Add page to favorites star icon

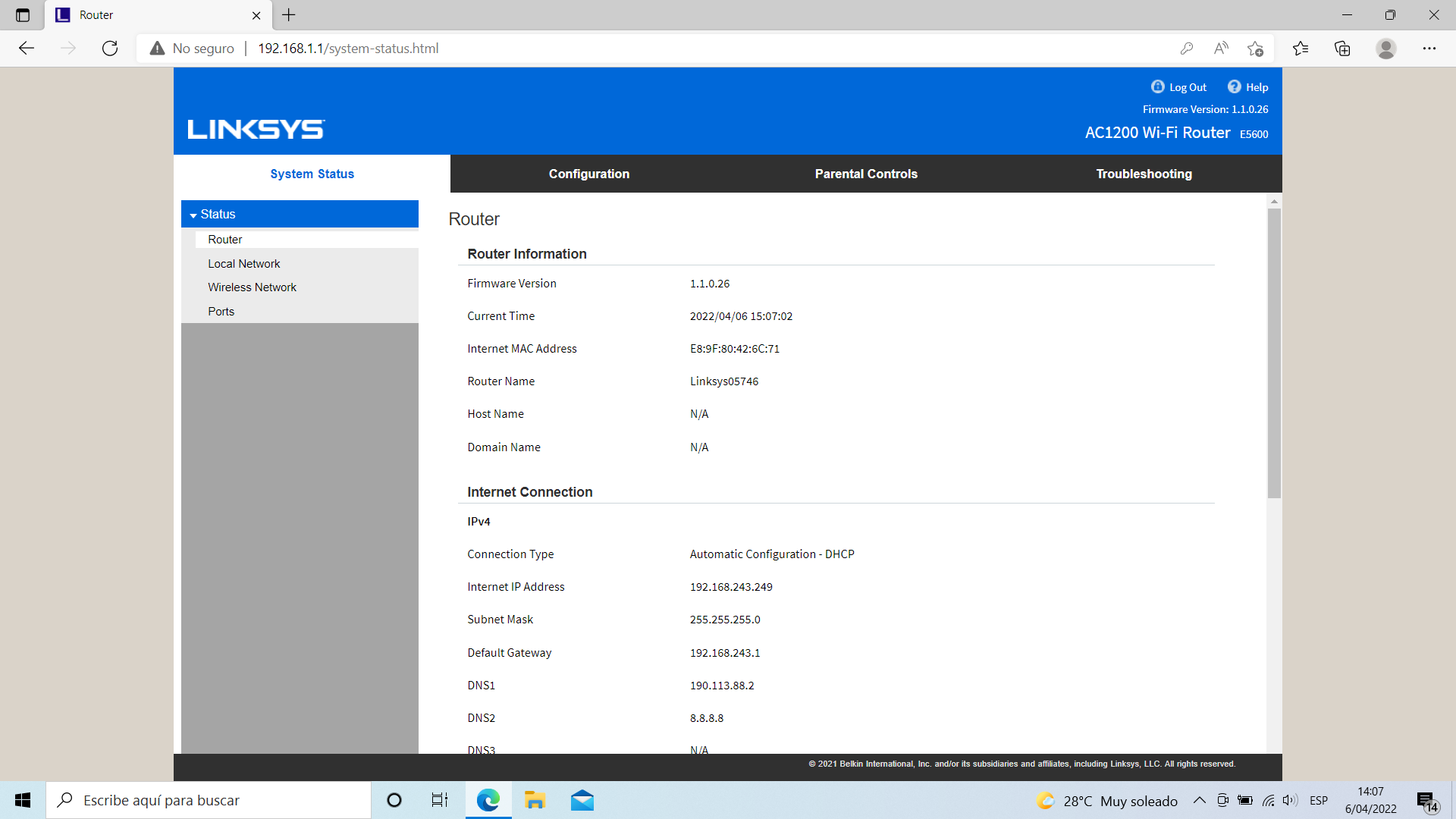(x=1255, y=49)
